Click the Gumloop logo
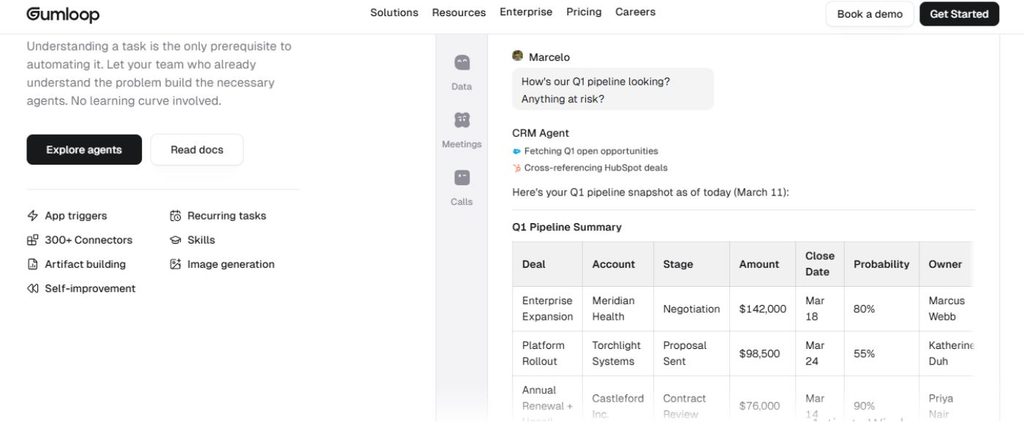Viewport: 1024px width, 439px height. (x=63, y=14)
